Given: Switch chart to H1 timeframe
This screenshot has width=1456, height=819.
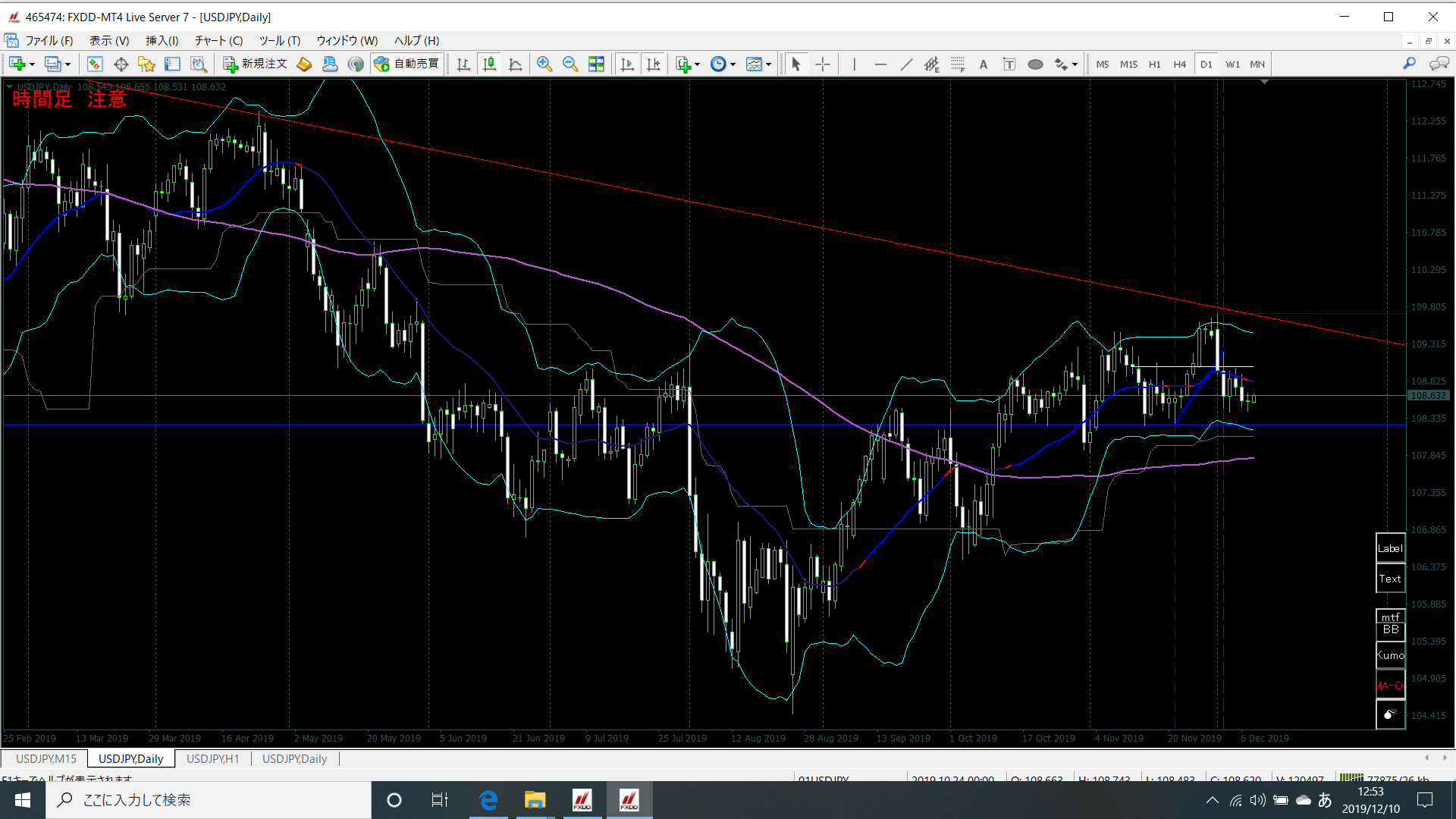Looking at the screenshot, I should 1154,64.
